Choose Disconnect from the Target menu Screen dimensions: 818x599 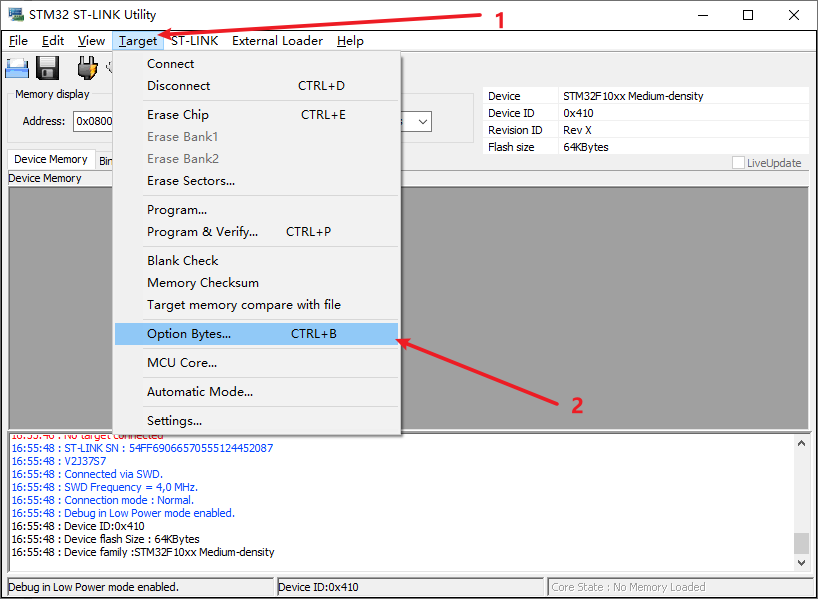click(x=257, y=86)
